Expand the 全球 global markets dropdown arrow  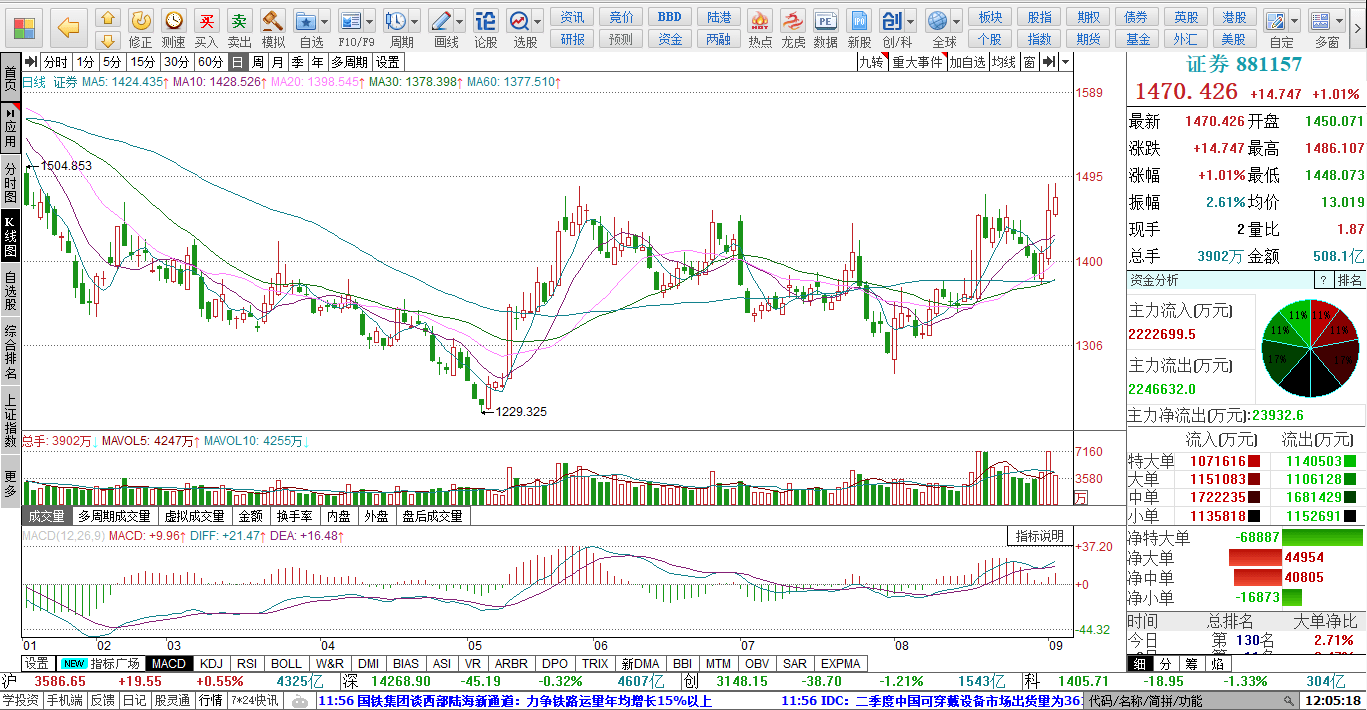[957, 20]
